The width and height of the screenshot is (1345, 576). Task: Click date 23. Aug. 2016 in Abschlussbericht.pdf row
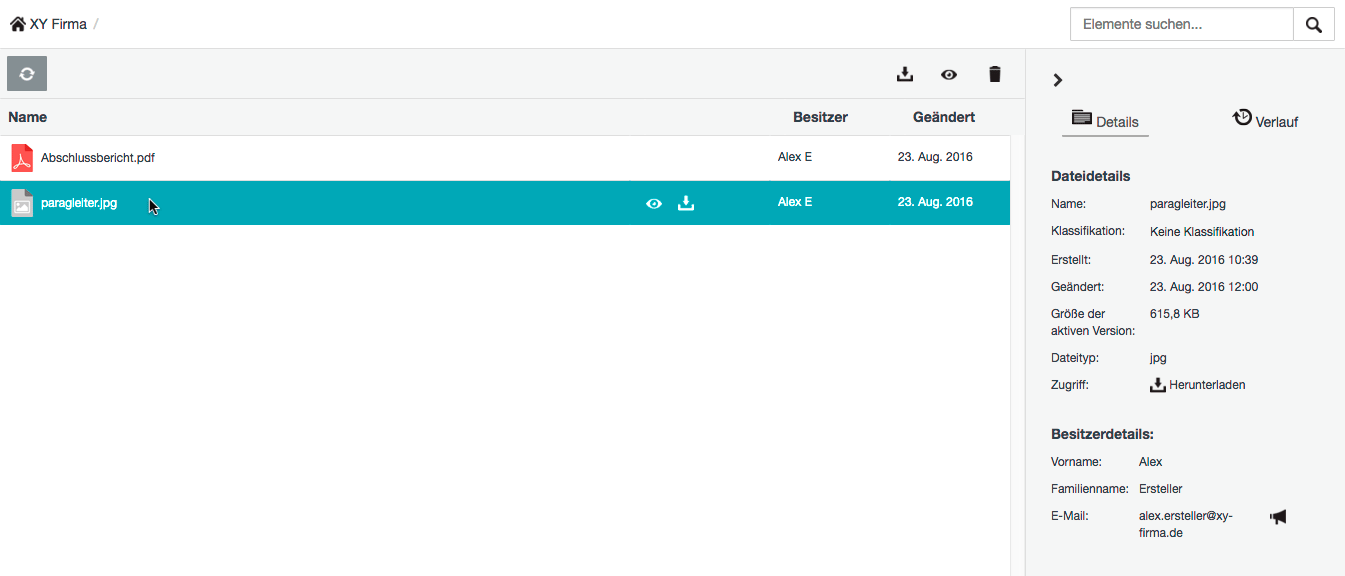point(935,157)
